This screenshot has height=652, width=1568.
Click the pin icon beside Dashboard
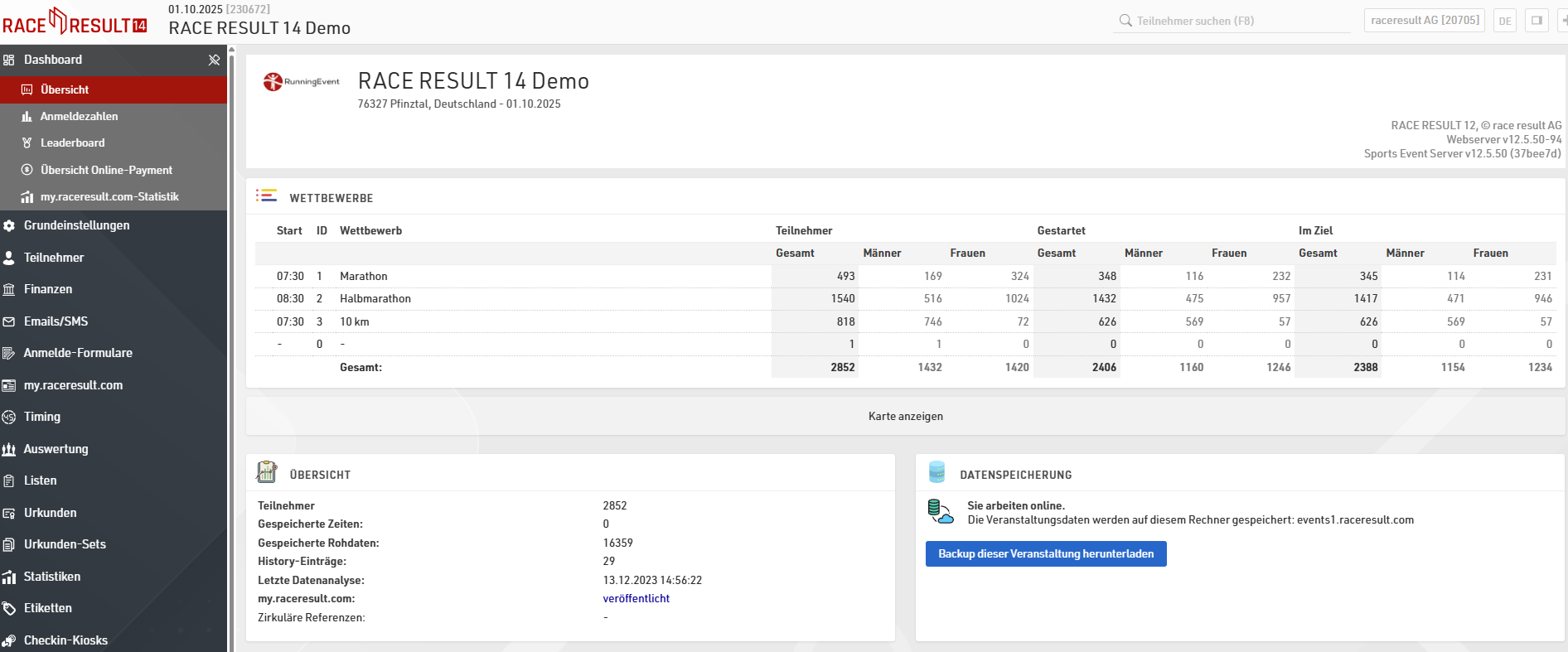click(x=214, y=60)
